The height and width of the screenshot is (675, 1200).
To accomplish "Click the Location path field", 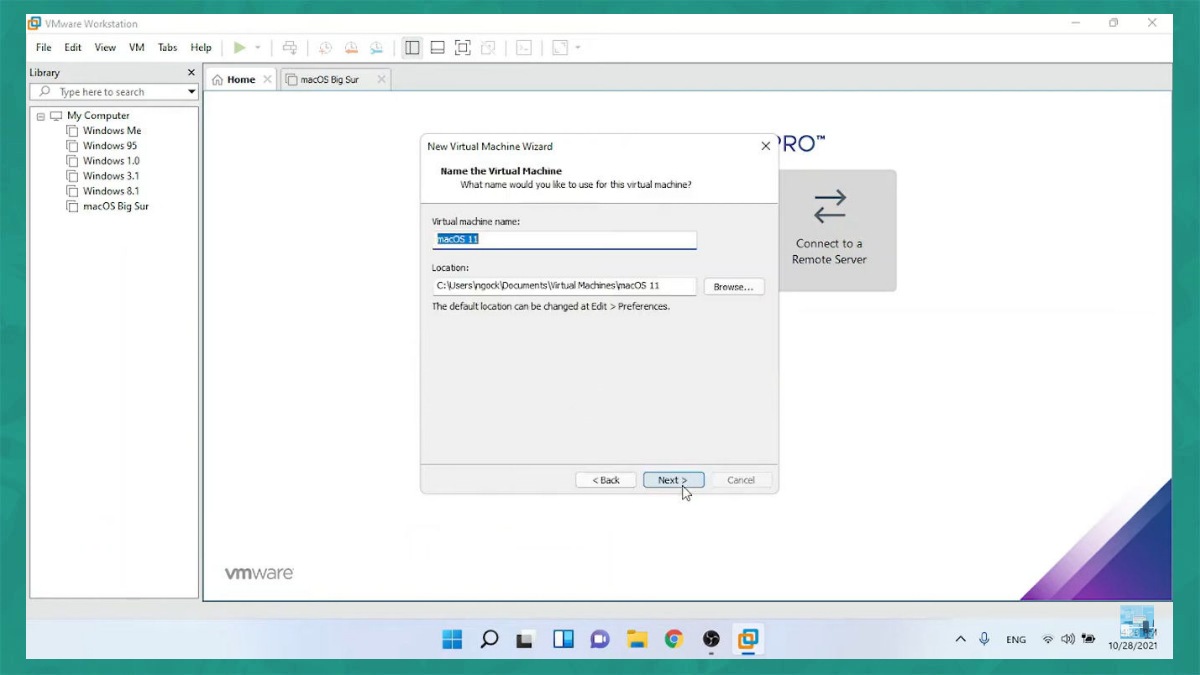I will point(564,286).
